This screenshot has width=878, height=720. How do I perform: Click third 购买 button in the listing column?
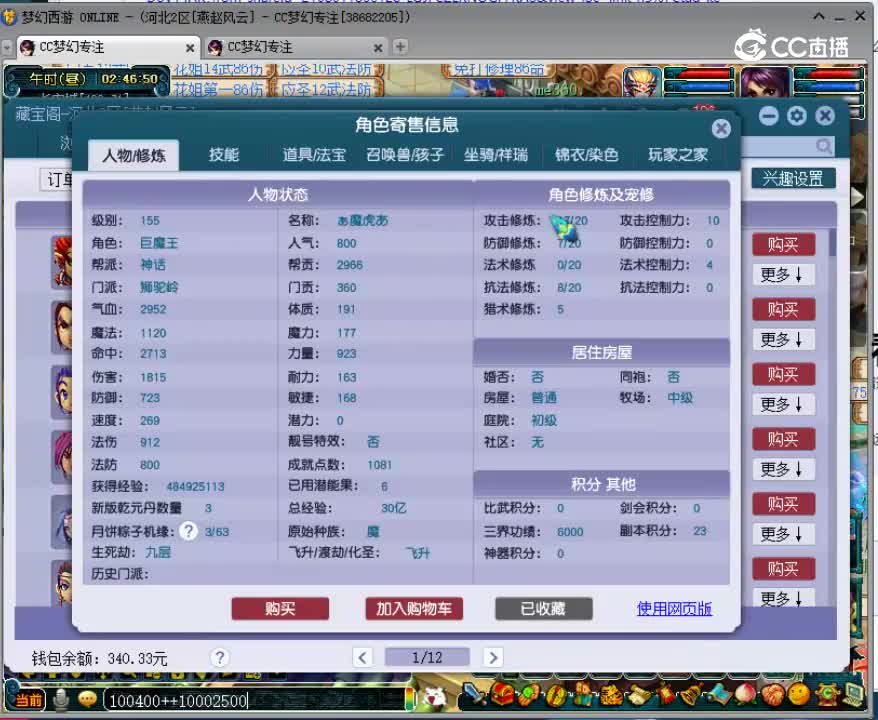point(783,375)
